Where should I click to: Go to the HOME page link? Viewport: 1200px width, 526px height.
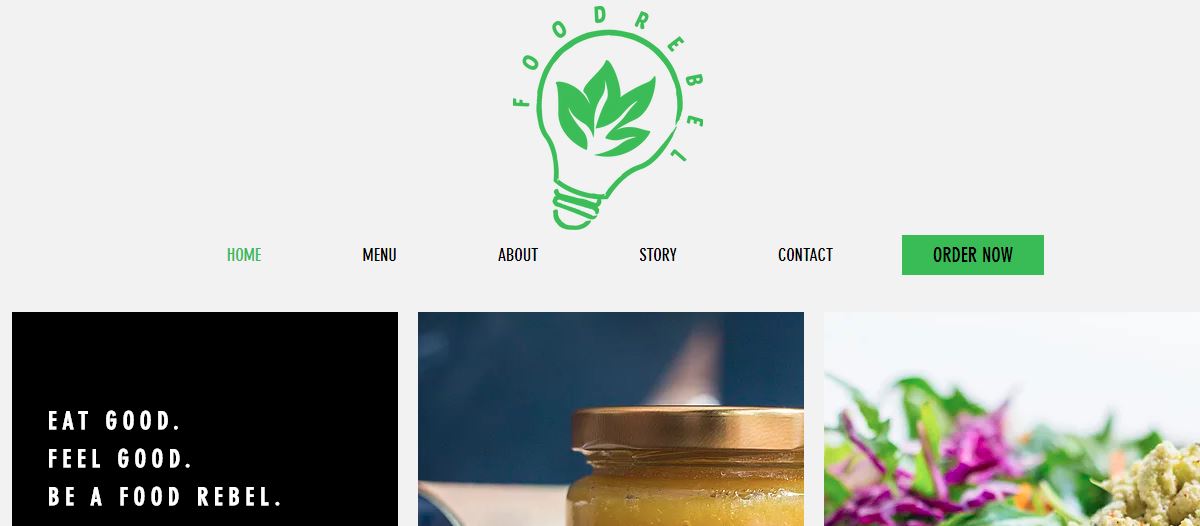tap(244, 255)
